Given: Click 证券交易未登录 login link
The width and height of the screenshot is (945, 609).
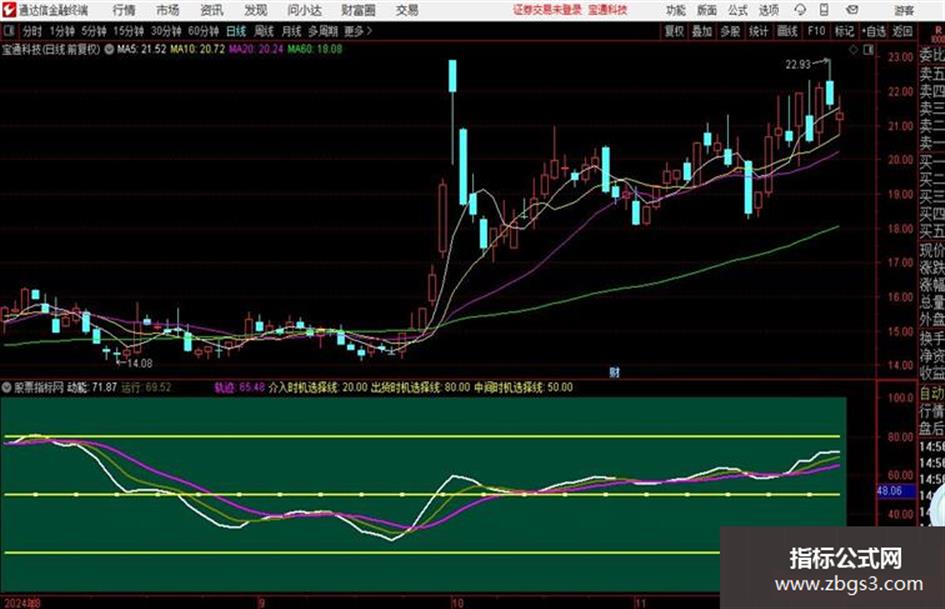Looking at the screenshot, I should [548, 10].
